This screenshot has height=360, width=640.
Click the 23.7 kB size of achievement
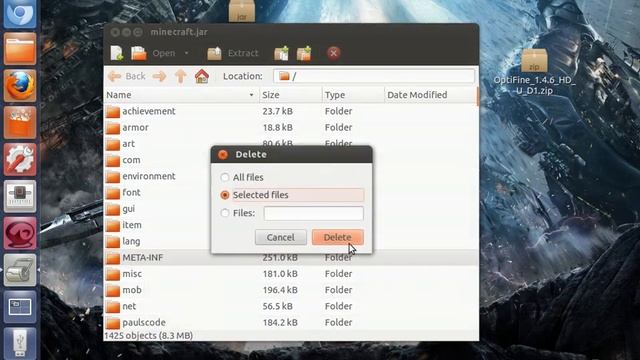278,111
